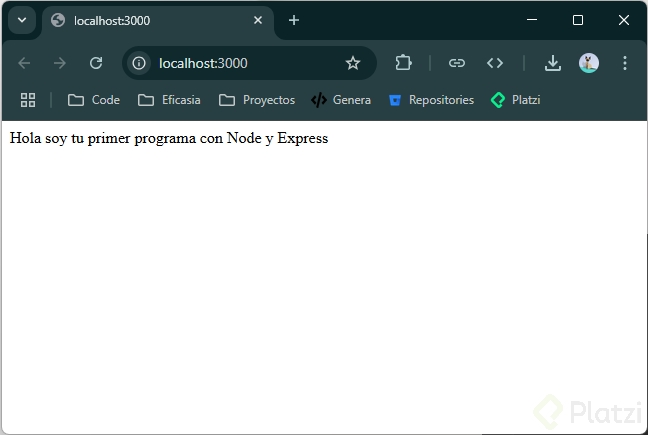
Task: Open the profile avatar menu
Action: [589, 63]
